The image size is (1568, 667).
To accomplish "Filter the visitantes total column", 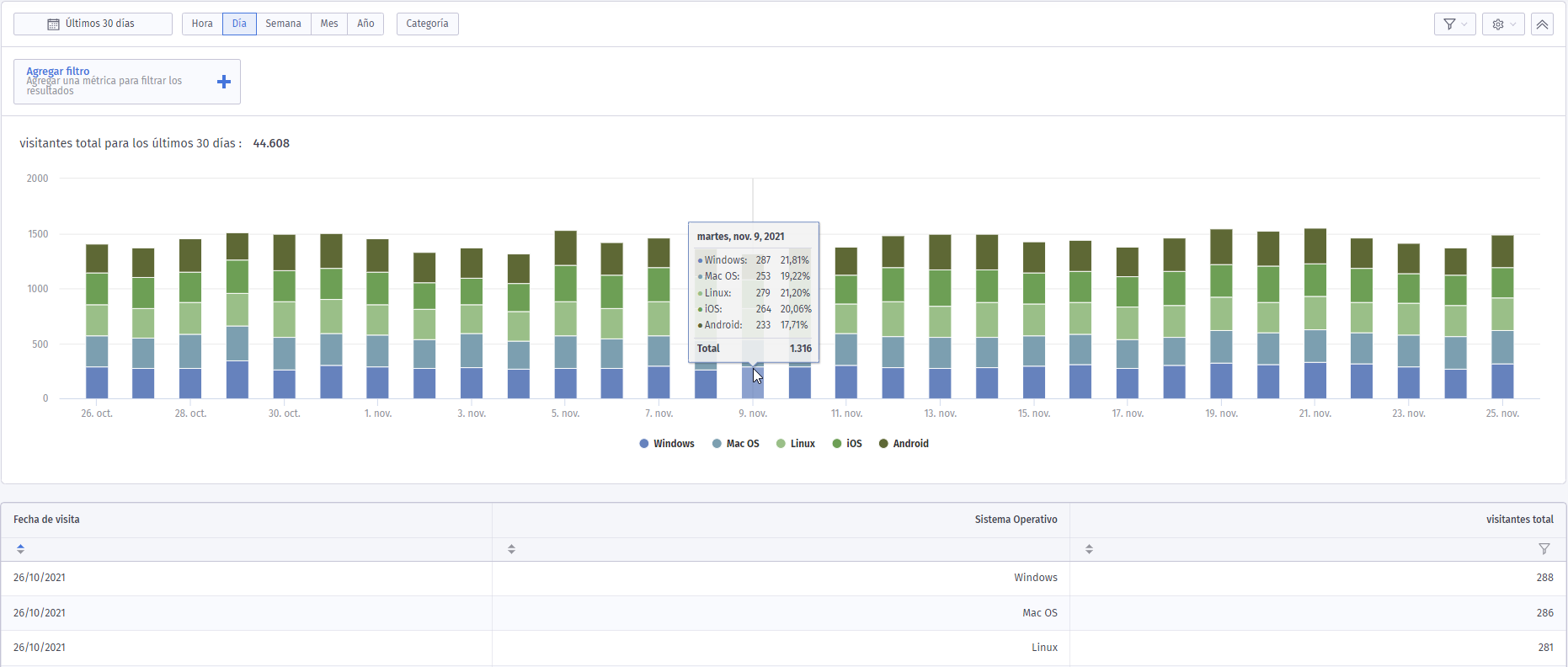I will point(1544,549).
